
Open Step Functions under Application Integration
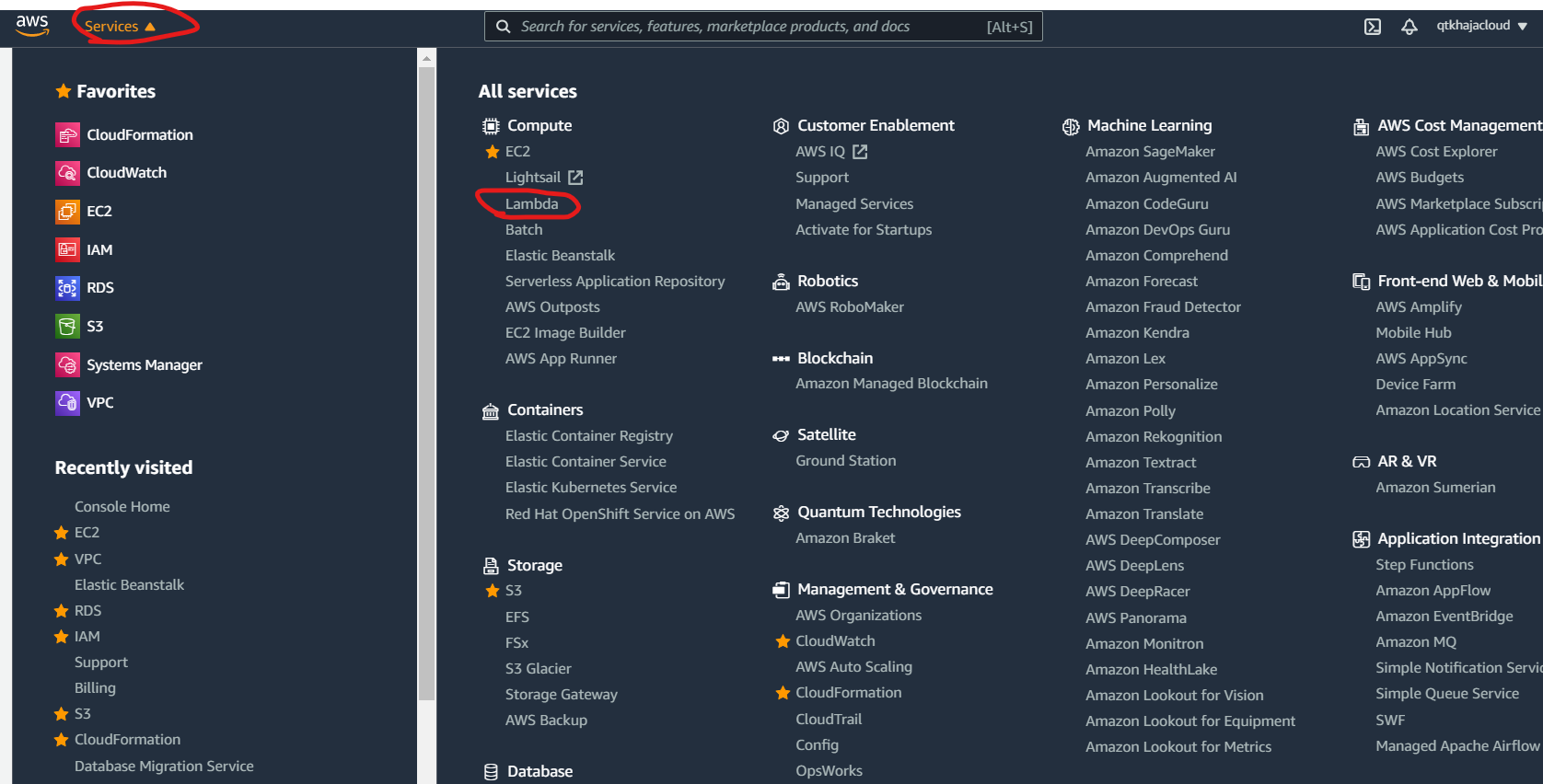tap(1424, 565)
